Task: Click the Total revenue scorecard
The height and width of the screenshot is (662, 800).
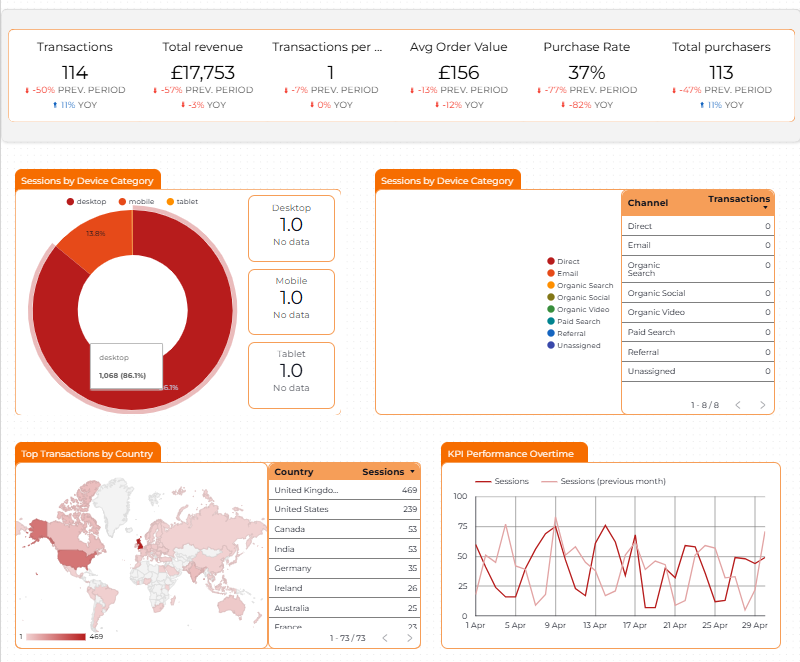Action: (x=203, y=75)
